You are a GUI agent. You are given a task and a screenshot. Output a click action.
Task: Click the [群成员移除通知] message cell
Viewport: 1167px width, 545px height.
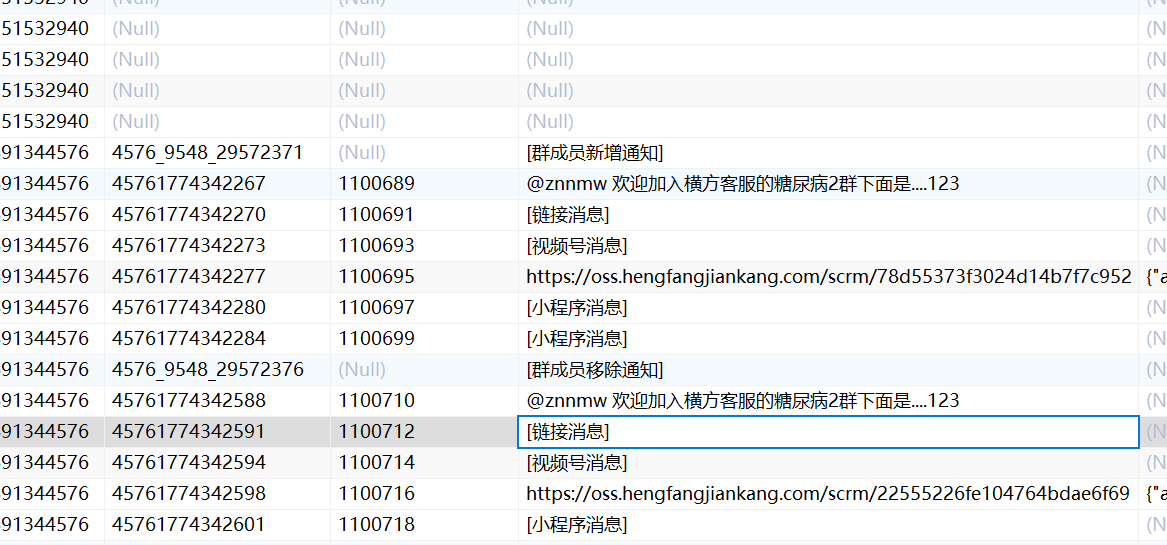click(x=594, y=370)
